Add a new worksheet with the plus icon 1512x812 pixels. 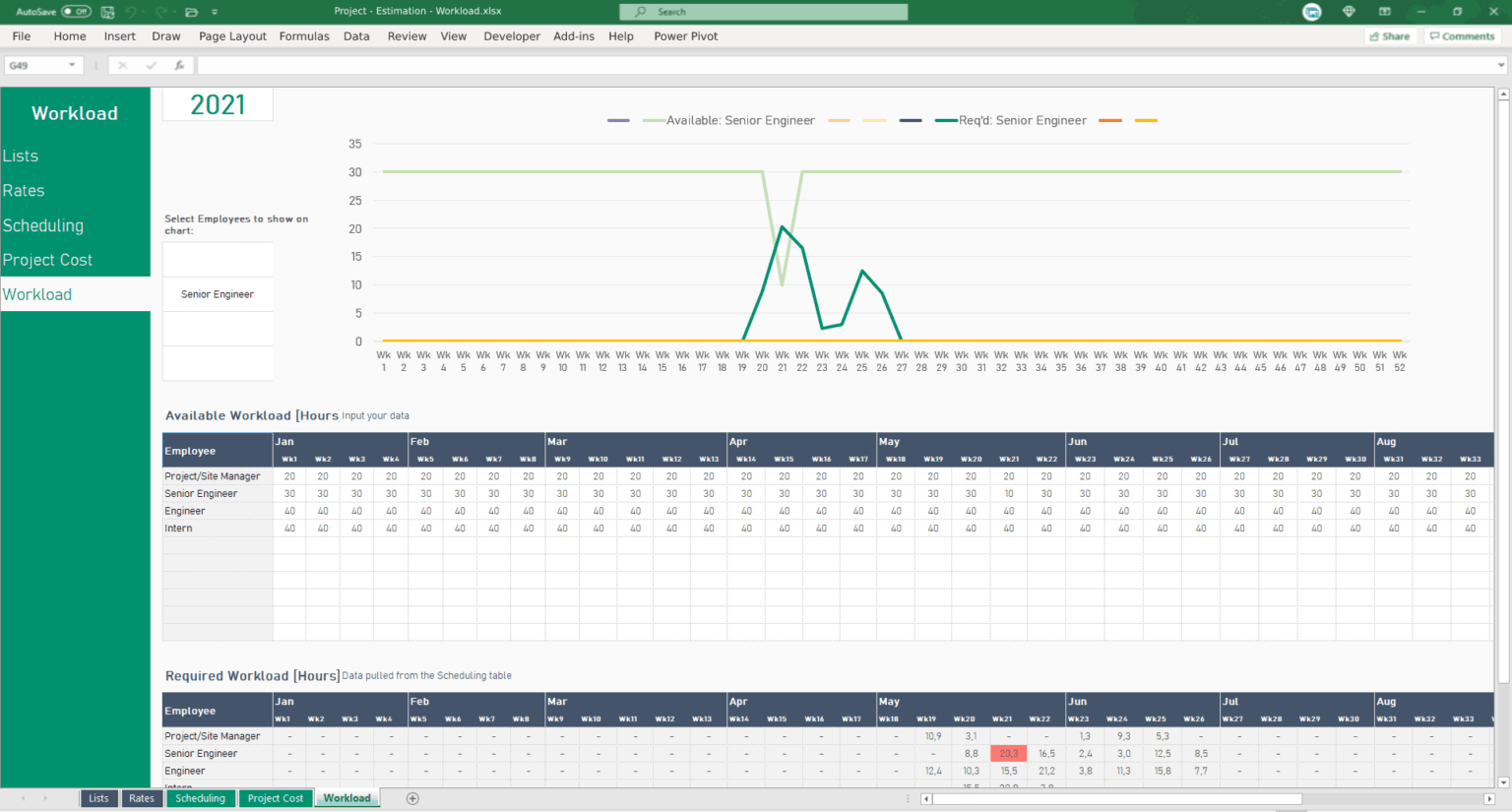pyautogui.click(x=412, y=798)
